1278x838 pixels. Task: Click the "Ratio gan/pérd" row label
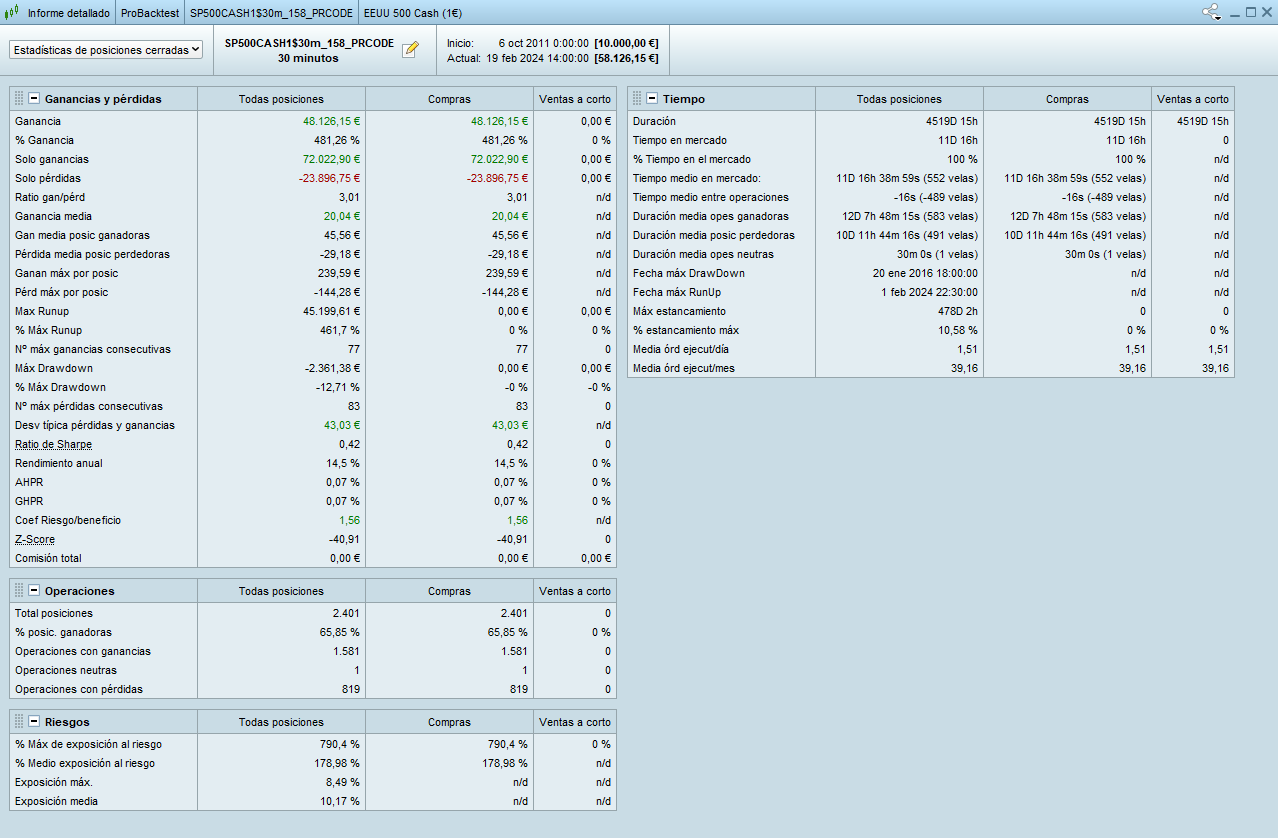point(50,197)
